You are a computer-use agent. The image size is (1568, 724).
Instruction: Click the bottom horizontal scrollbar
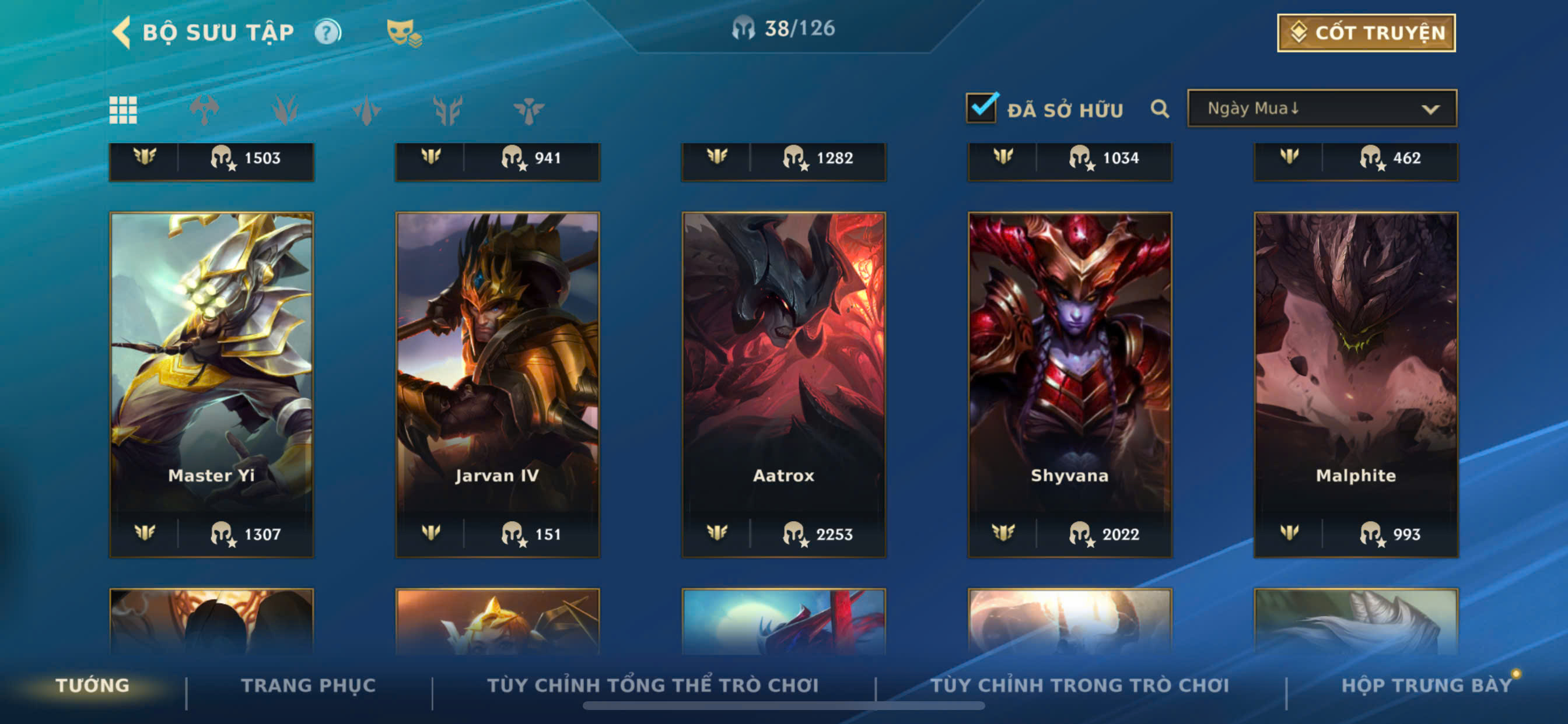pyautogui.click(x=783, y=706)
